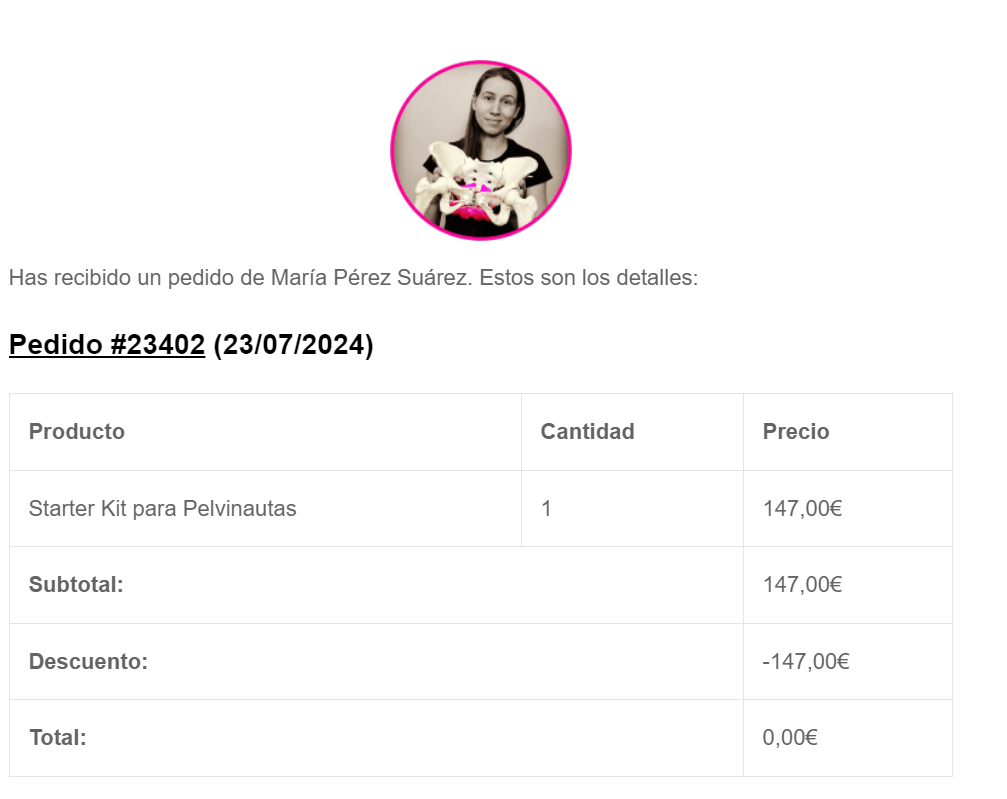The height and width of the screenshot is (799, 1007).
Task: Click the pink pelvic floor model in the photo
Action: 475,207
